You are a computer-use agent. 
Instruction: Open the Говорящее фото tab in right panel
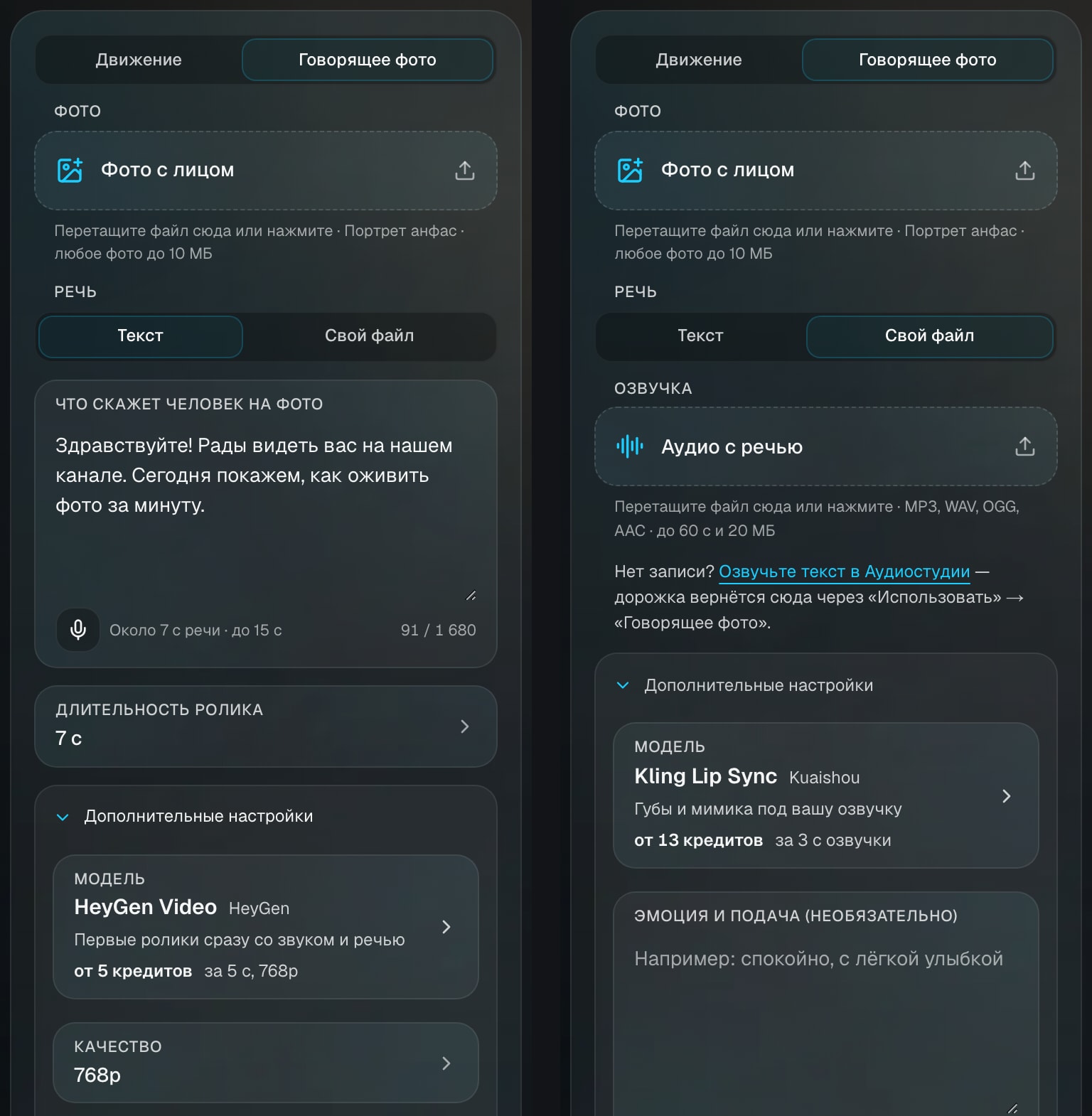928,60
